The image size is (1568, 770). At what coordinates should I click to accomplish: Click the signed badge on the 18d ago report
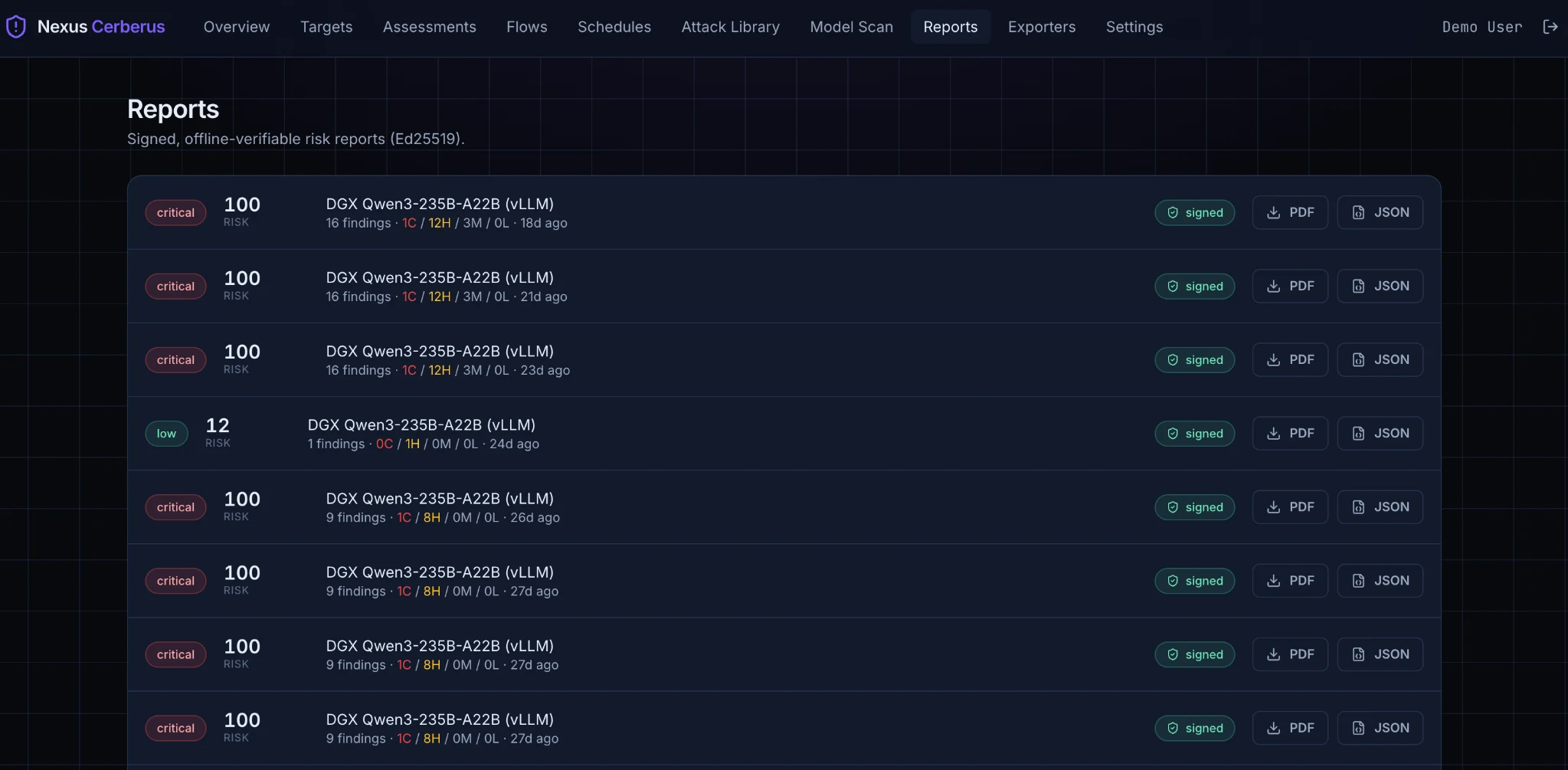tap(1195, 212)
